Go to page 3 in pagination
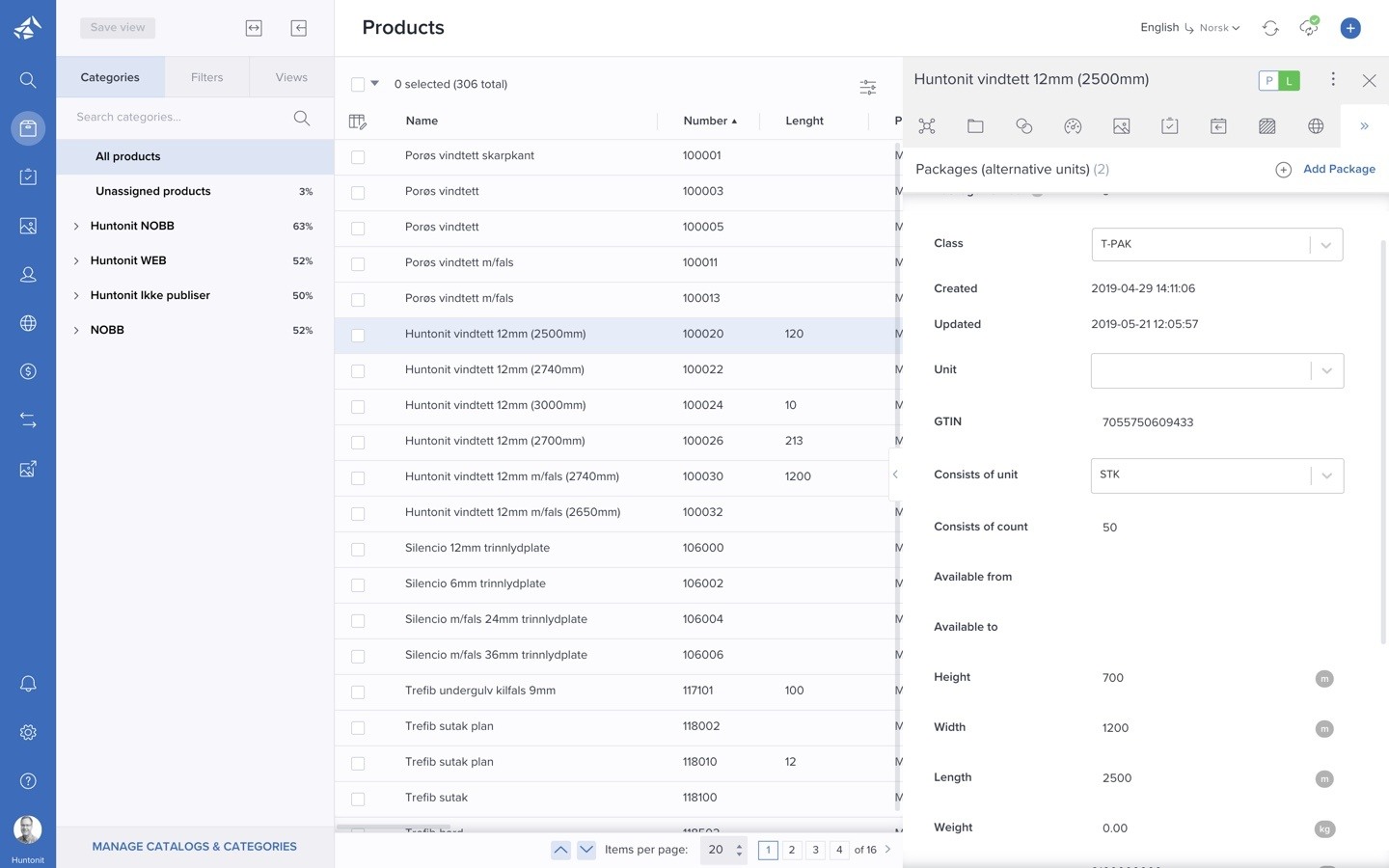The image size is (1389, 868). (815, 850)
